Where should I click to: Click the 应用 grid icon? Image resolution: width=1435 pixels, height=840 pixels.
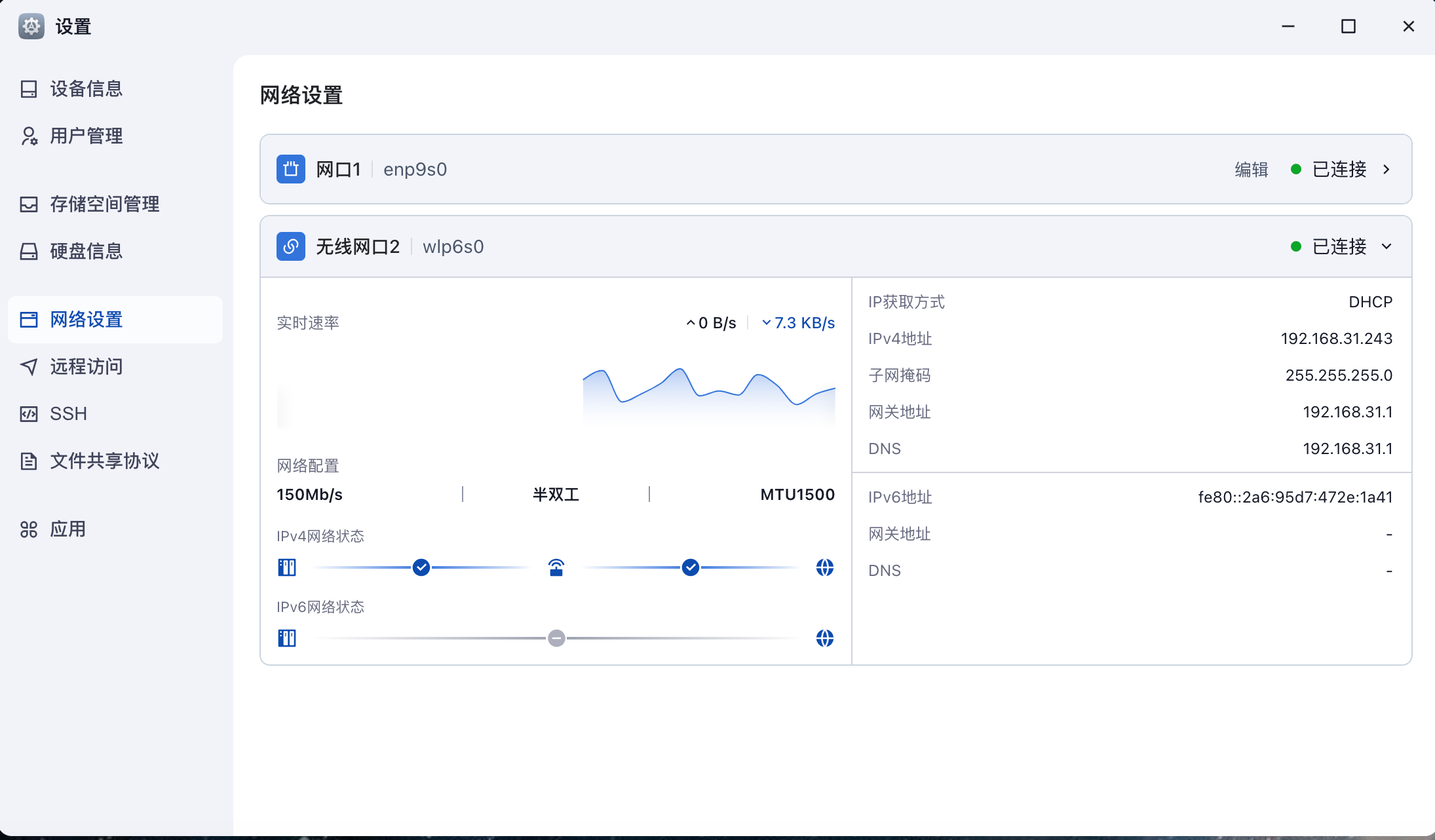(29, 529)
